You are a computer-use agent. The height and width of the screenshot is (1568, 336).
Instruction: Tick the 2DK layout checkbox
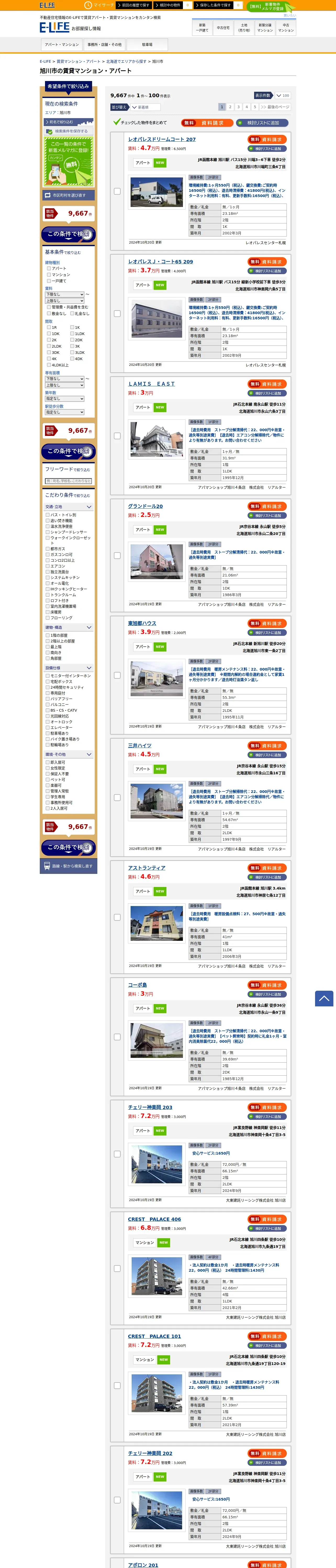tap(72, 340)
